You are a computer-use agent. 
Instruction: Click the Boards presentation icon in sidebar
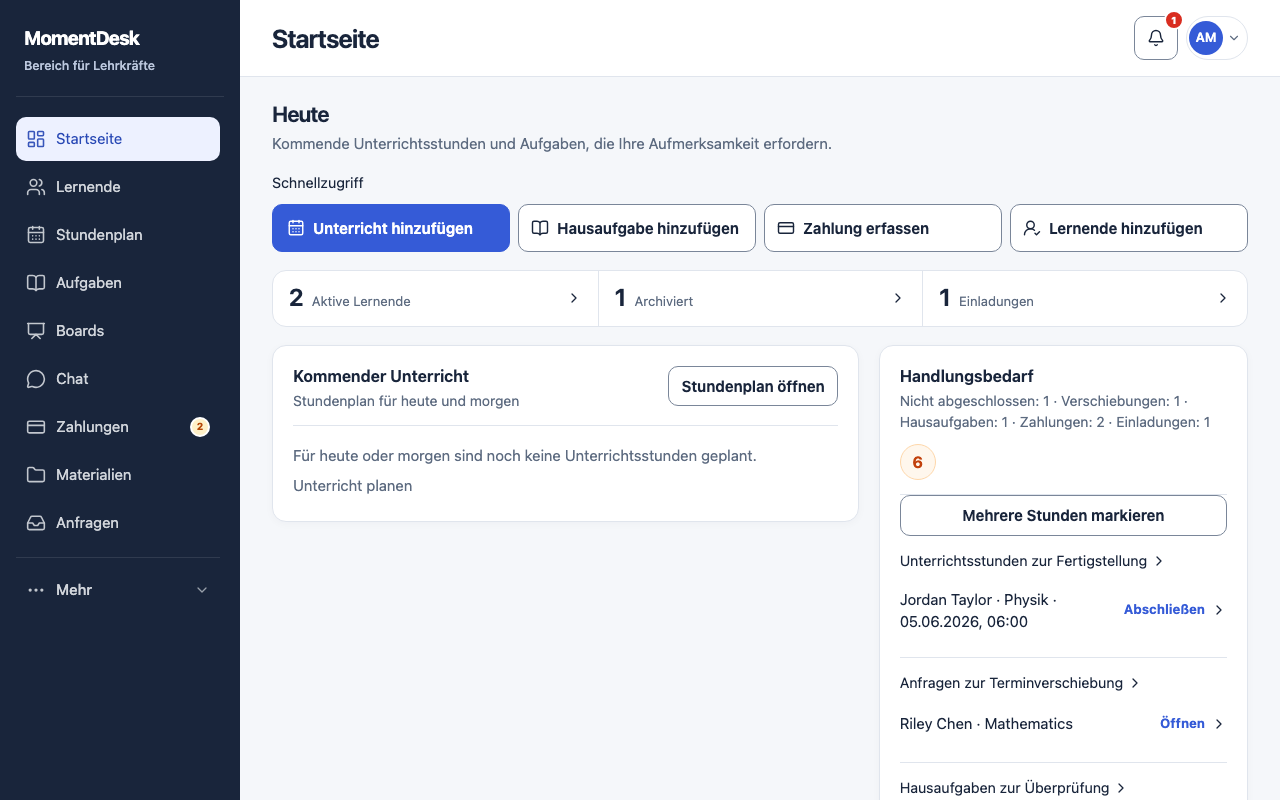click(x=36, y=331)
